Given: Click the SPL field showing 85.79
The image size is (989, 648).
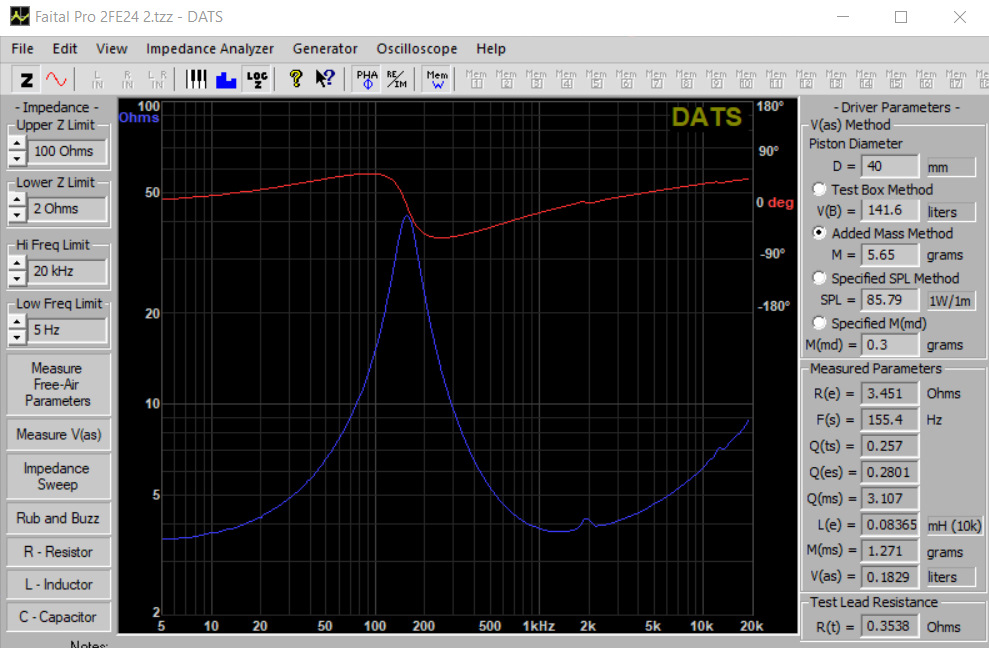Looking at the screenshot, I should click(889, 300).
